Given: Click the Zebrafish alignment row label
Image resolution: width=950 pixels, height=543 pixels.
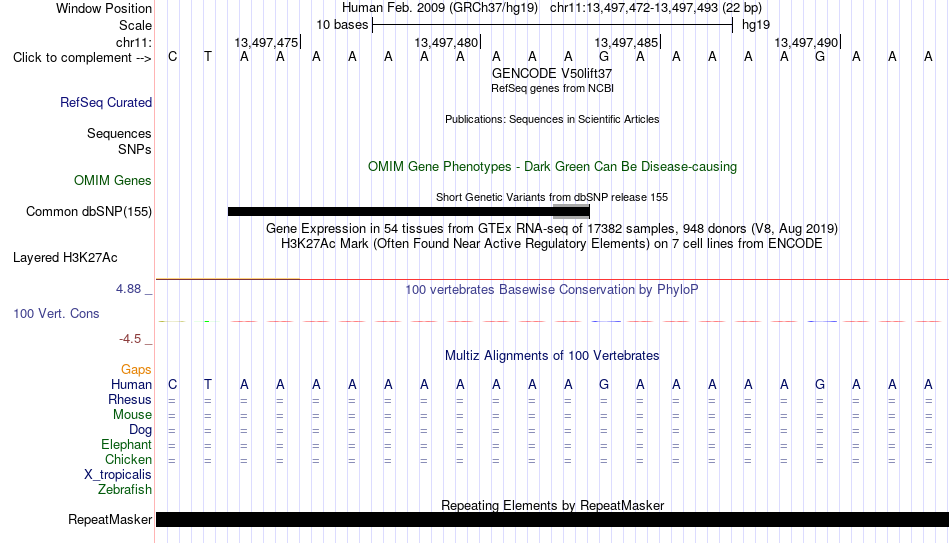Looking at the screenshot, I should (125, 490).
